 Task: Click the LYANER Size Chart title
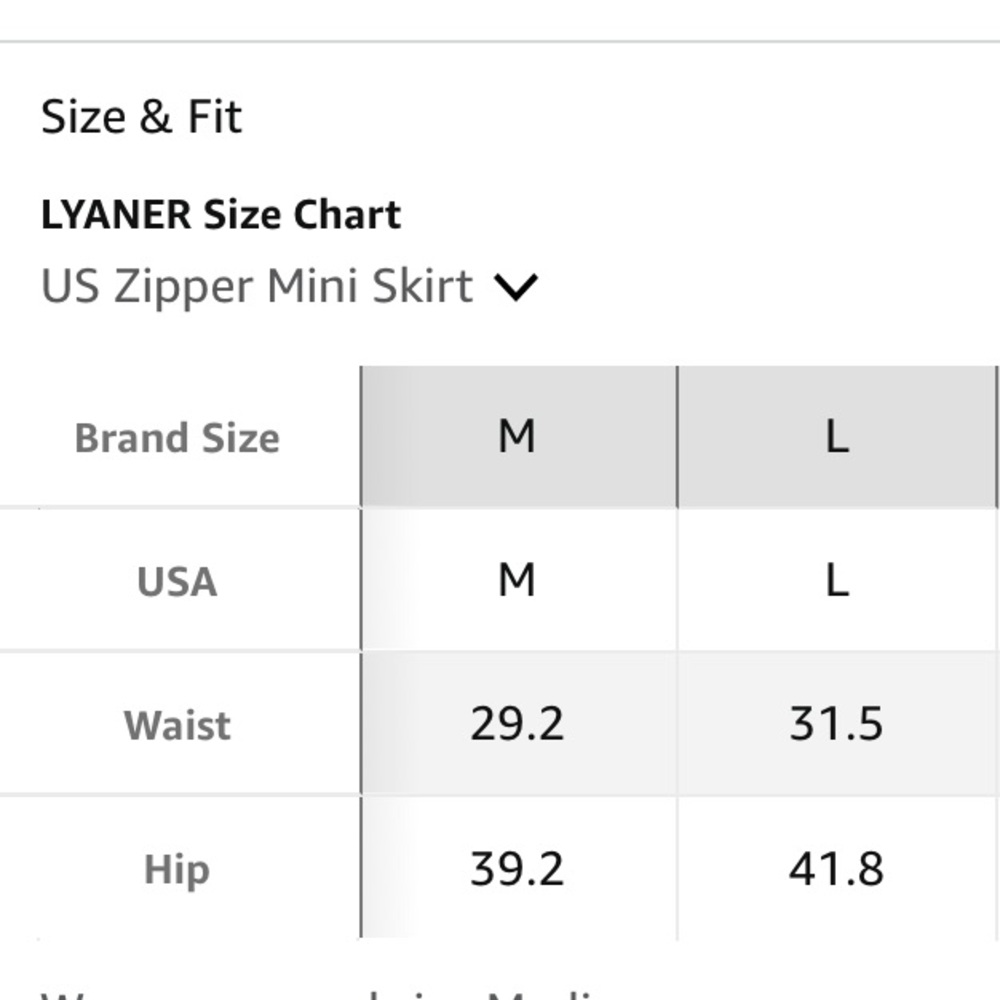click(x=221, y=214)
